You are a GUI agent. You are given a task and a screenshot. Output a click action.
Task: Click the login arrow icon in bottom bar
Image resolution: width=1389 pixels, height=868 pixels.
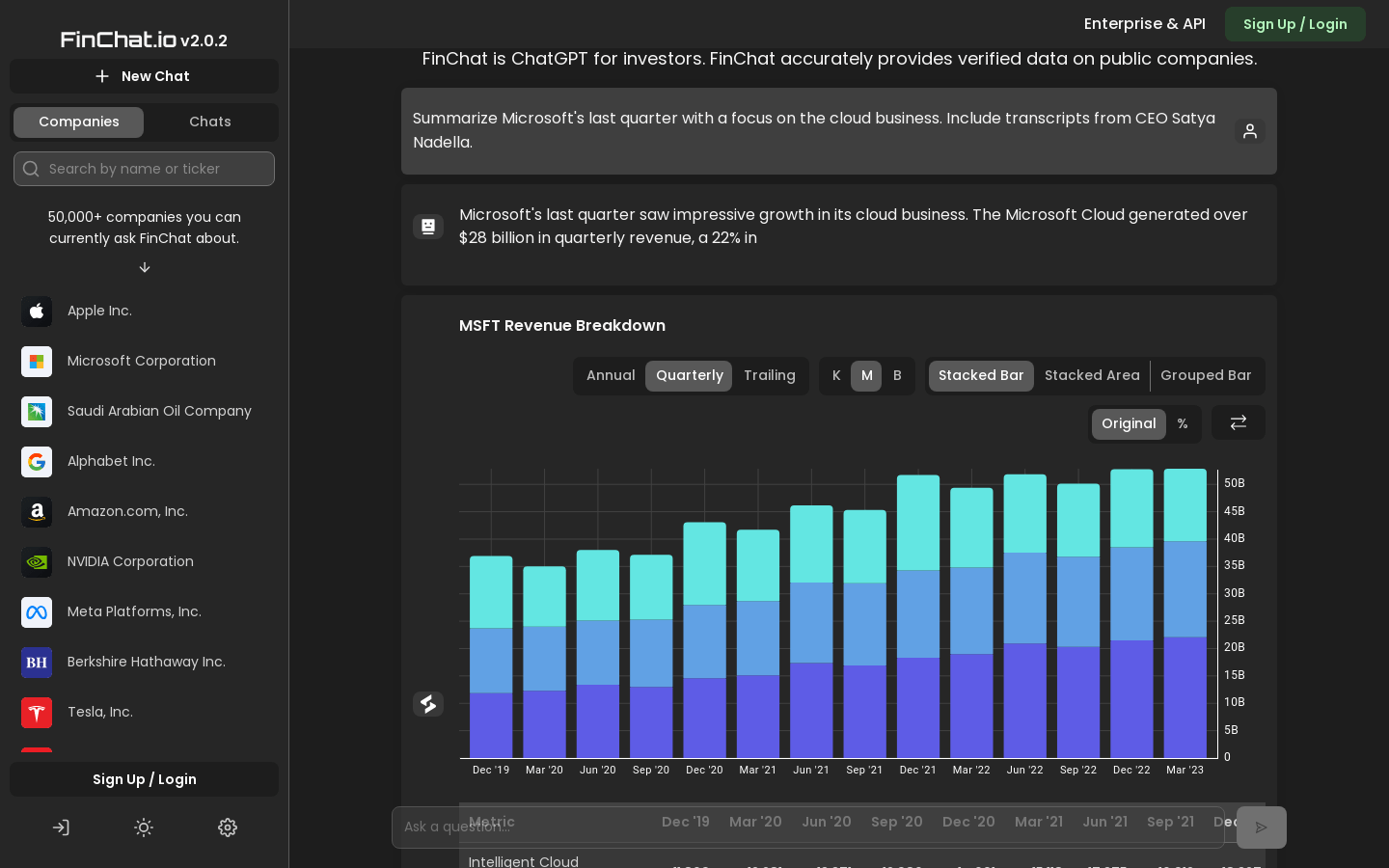61,827
